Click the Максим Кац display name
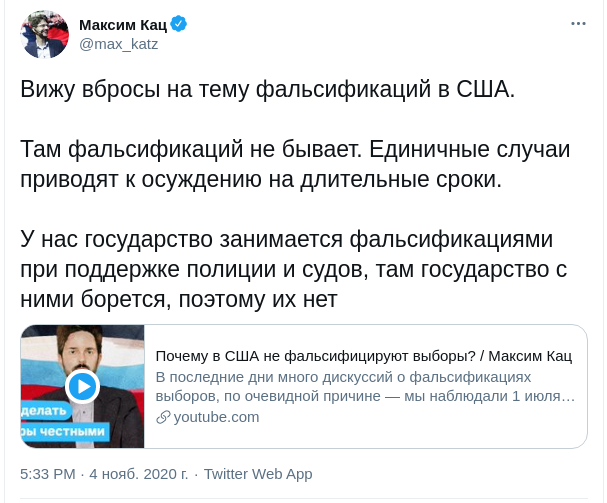Screen dimensions: 607x503 click(123, 25)
